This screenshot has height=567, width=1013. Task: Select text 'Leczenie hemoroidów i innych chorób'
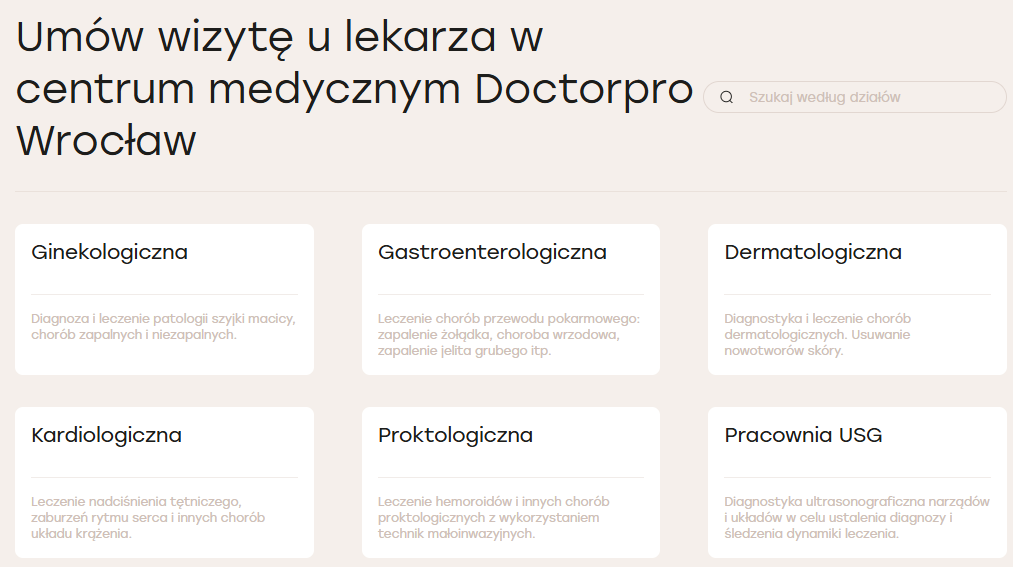(x=494, y=502)
